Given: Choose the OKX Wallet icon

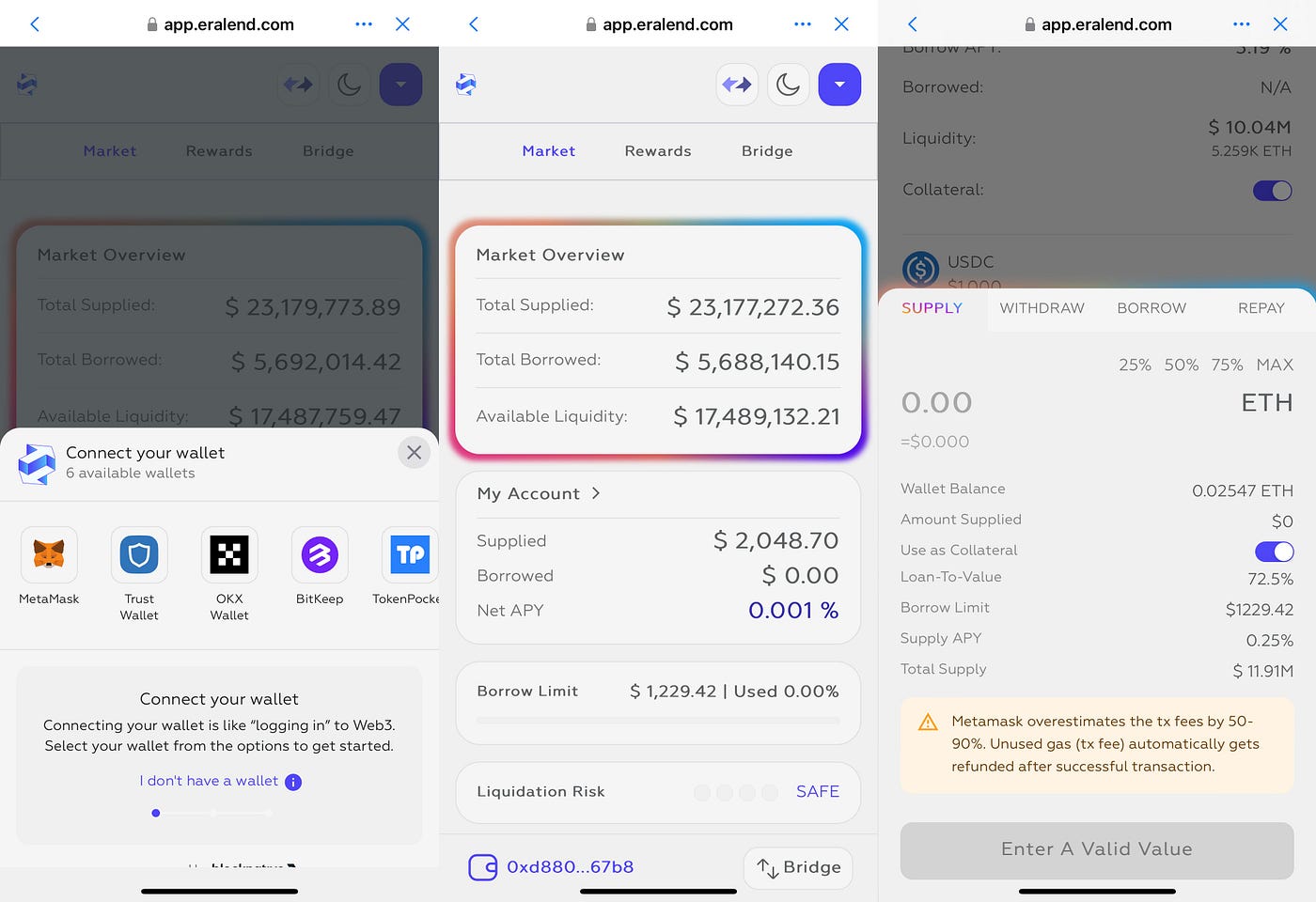Looking at the screenshot, I should [x=229, y=554].
